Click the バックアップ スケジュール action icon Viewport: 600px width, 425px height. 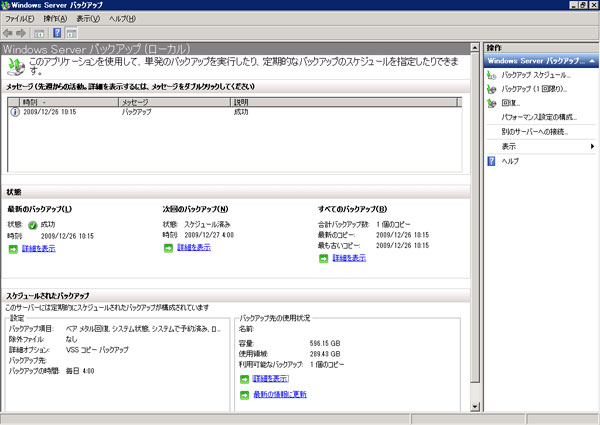pos(492,75)
